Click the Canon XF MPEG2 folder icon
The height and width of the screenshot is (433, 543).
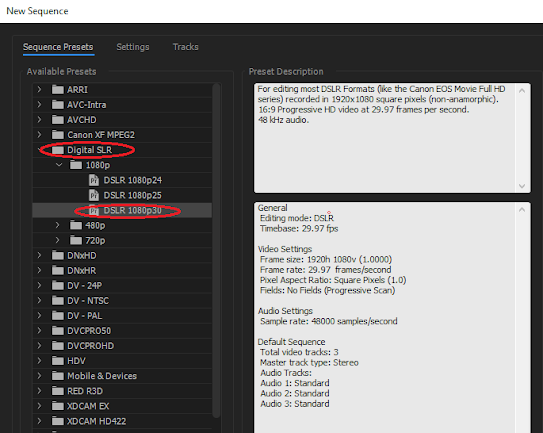58,135
